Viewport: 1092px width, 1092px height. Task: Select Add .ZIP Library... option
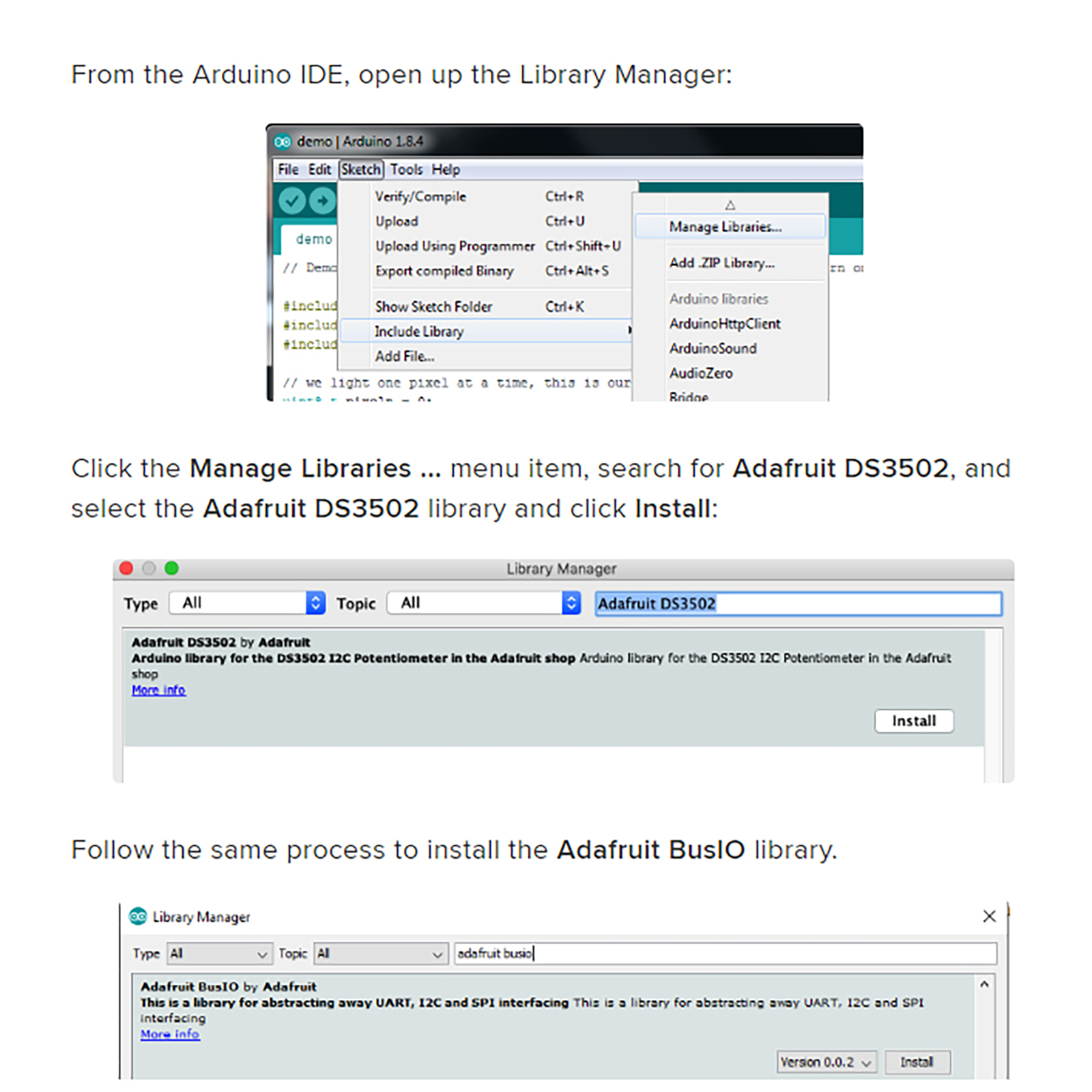[721, 263]
